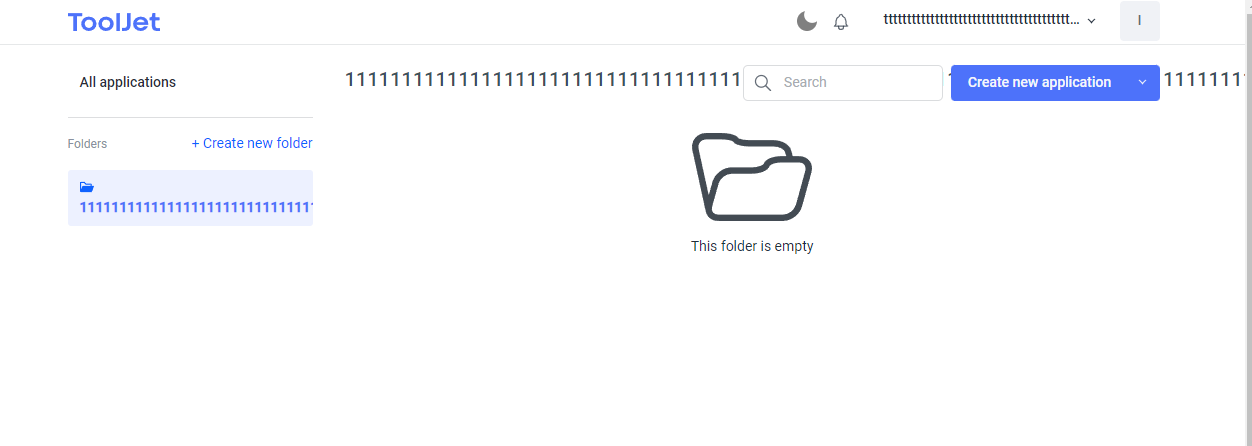The image size is (1252, 446).
Task: Click the magnifier icon in the search box
Action: [x=763, y=83]
